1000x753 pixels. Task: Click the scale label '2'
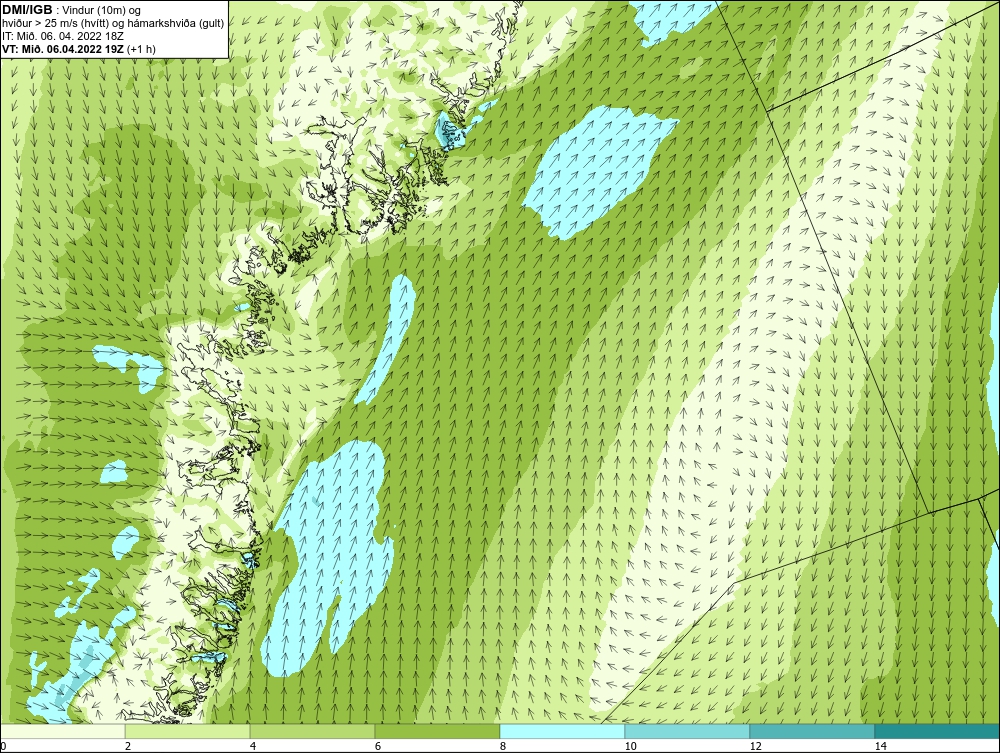pyautogui.click(x=128, y=746)
